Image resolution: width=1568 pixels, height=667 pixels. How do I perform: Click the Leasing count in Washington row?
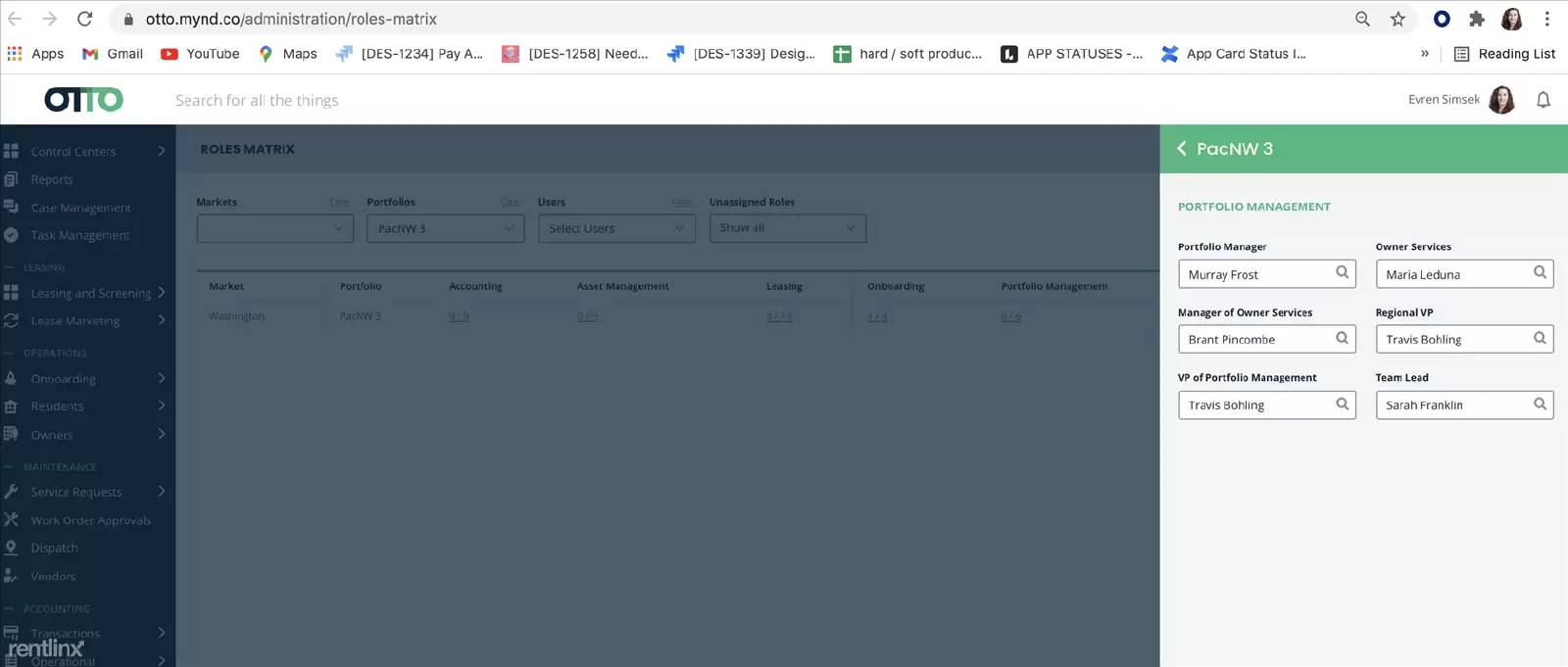pyautogui.click(x=779, y=316)
